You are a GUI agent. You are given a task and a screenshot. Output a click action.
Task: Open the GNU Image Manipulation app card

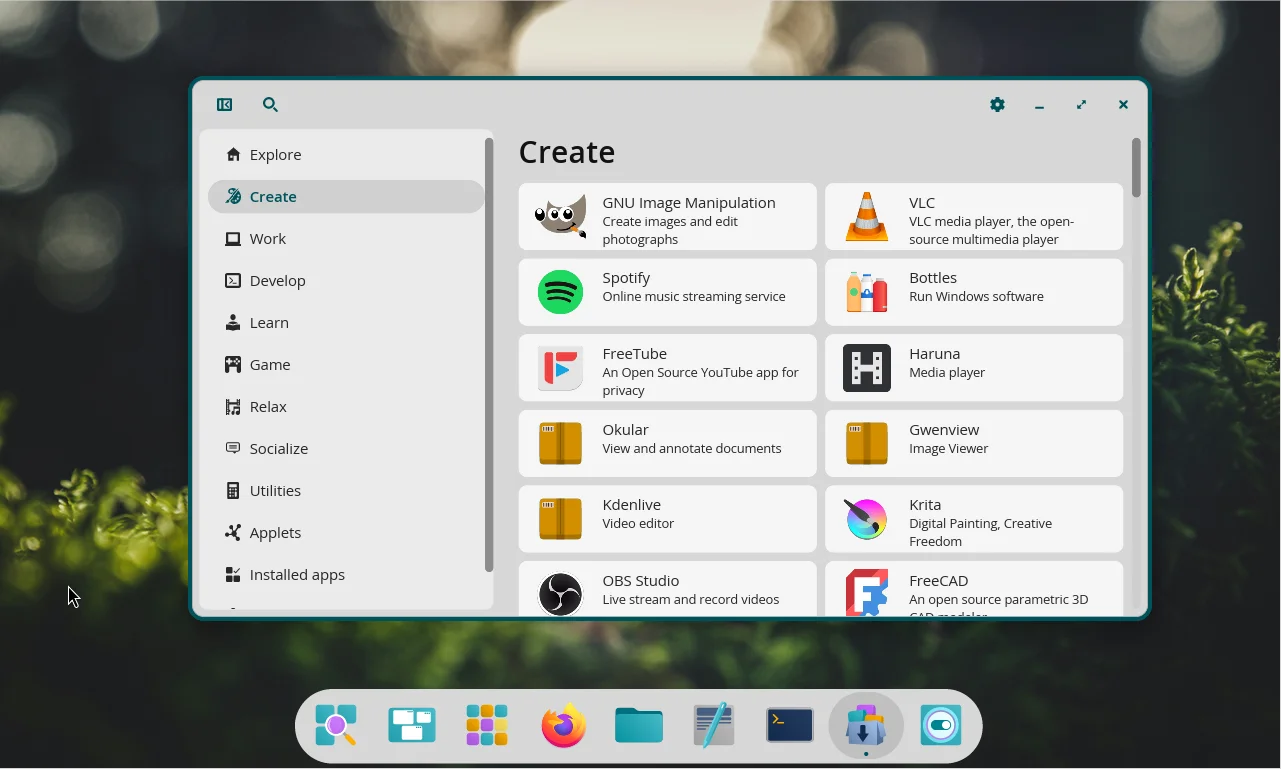tap(667, 217)
